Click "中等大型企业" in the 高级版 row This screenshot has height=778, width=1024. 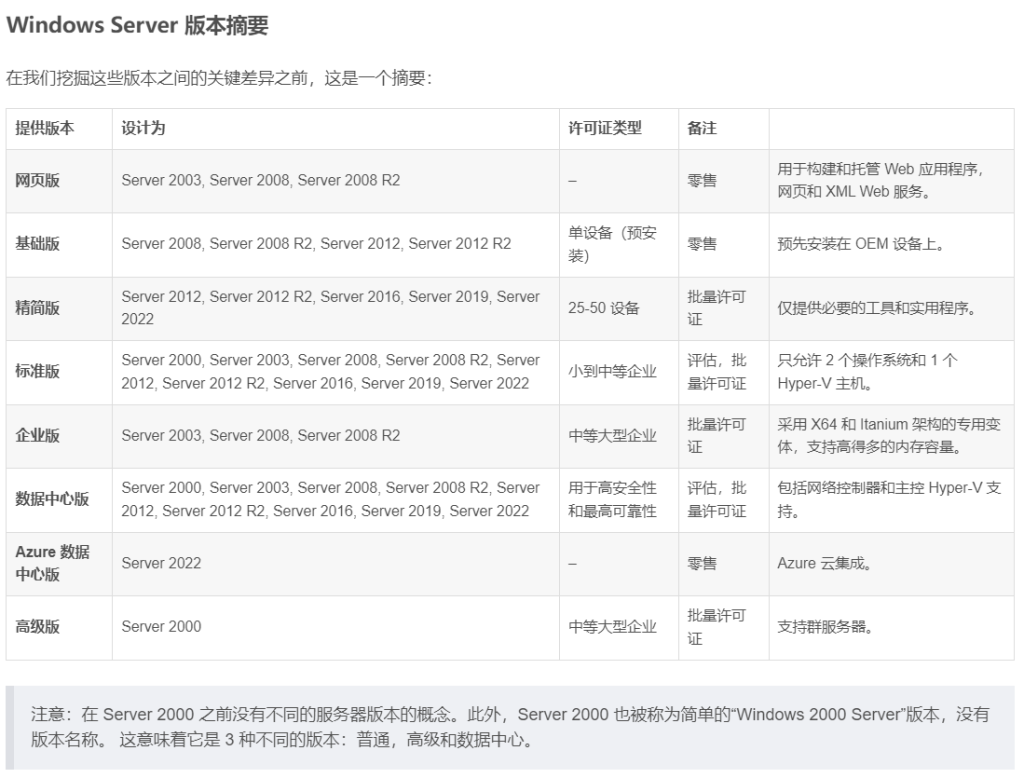612,626
